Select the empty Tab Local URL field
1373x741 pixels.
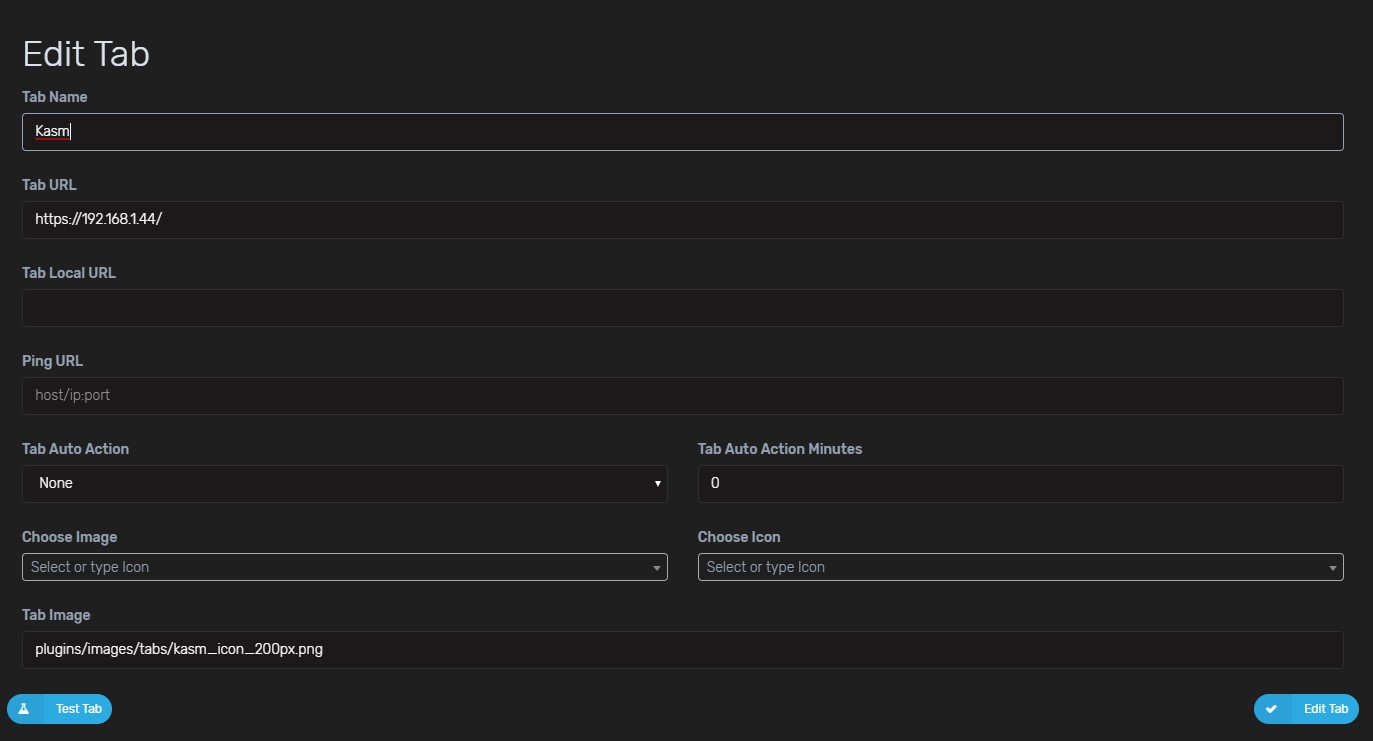coord(682,308)
